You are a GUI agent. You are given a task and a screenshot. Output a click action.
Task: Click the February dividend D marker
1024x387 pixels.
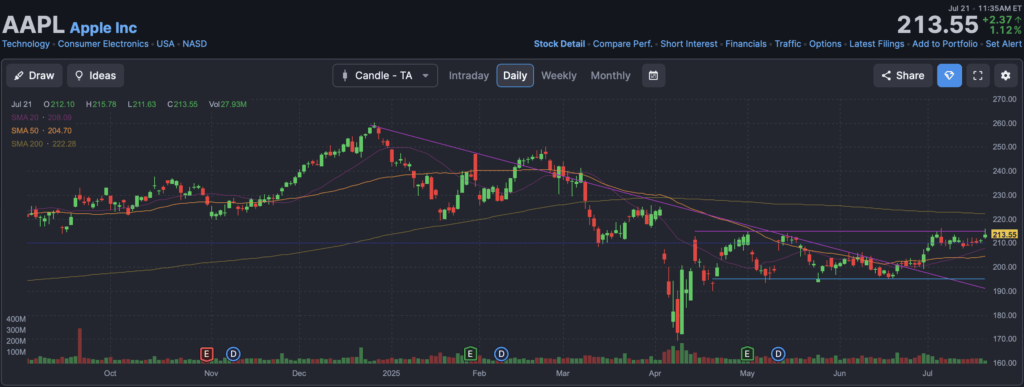click(x=501, y=354)
